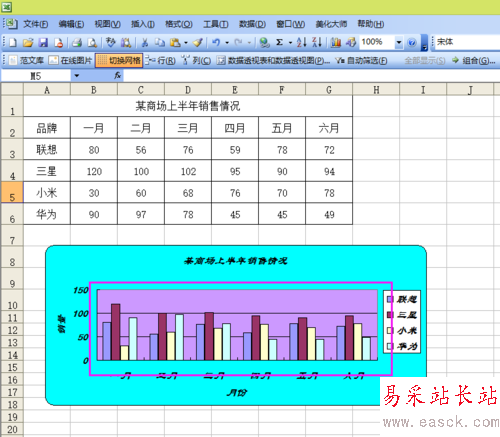Select the 六月 header cell
The height and width of the screenshot is (437, 500).
click(329, 128)
